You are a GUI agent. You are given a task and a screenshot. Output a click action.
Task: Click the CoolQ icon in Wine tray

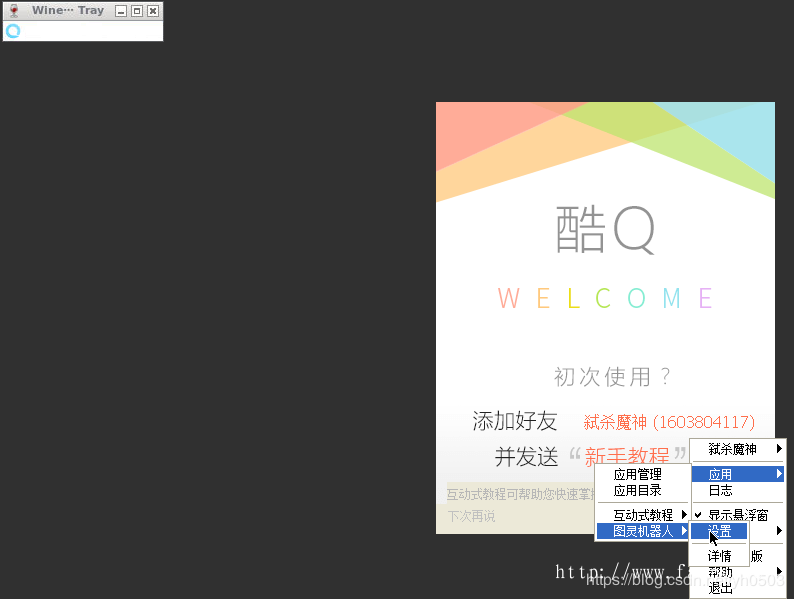click(x=13, y=31)
